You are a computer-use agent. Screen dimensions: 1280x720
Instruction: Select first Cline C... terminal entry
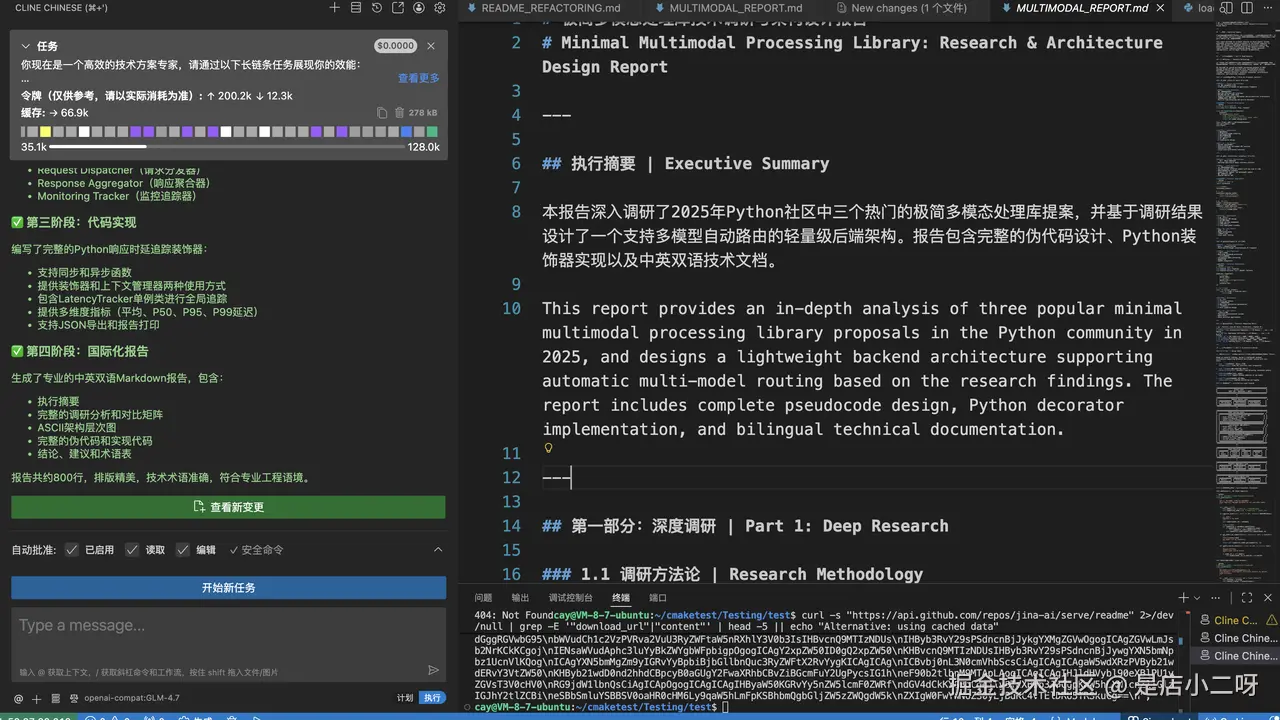click(1238, 620)
